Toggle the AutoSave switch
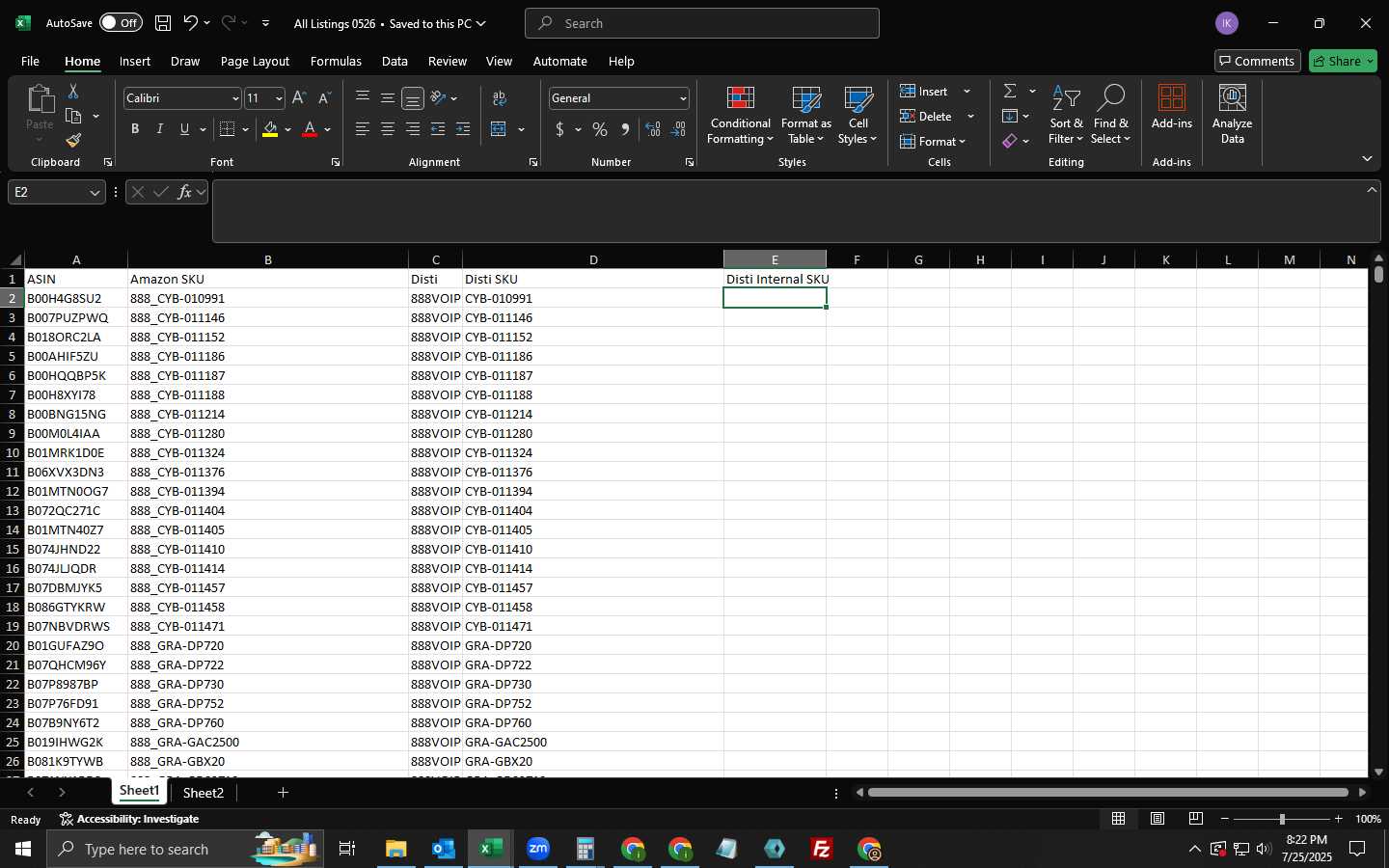Screen dimensions: 1389x868 coord(121,23)
